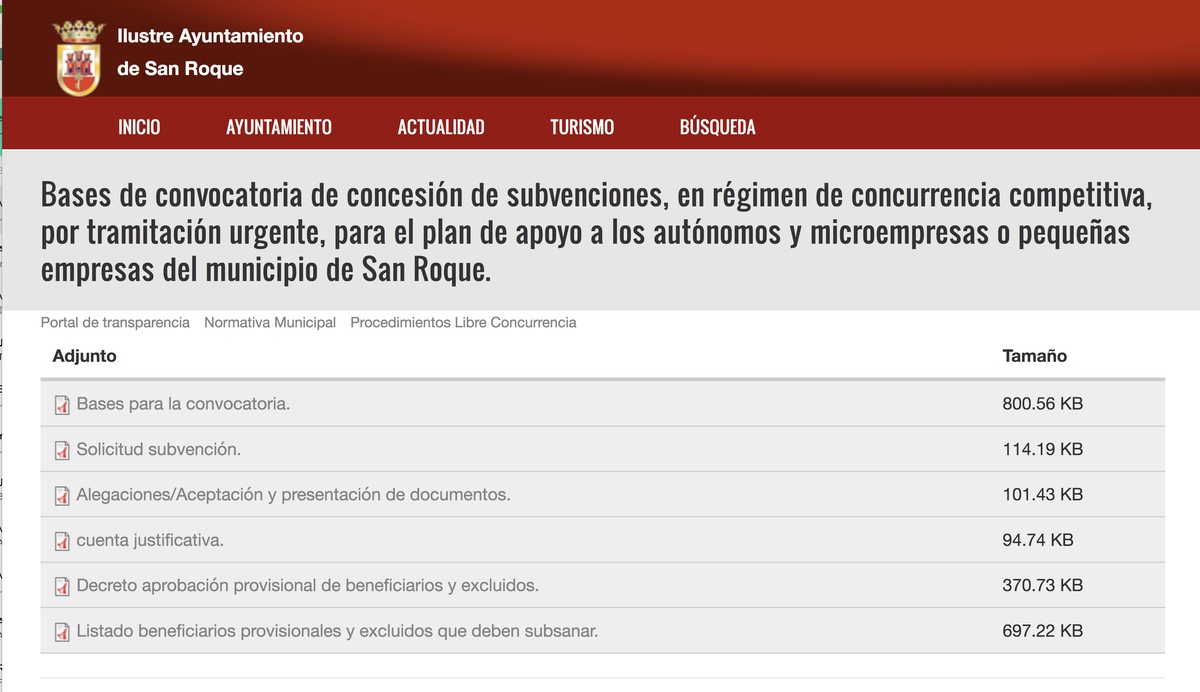Image resolution: width=1200 pixels, height=692 pixels.
Task: Click PDF icon beside Listado beneficiarios provisionales
Action: click(62, 632)
